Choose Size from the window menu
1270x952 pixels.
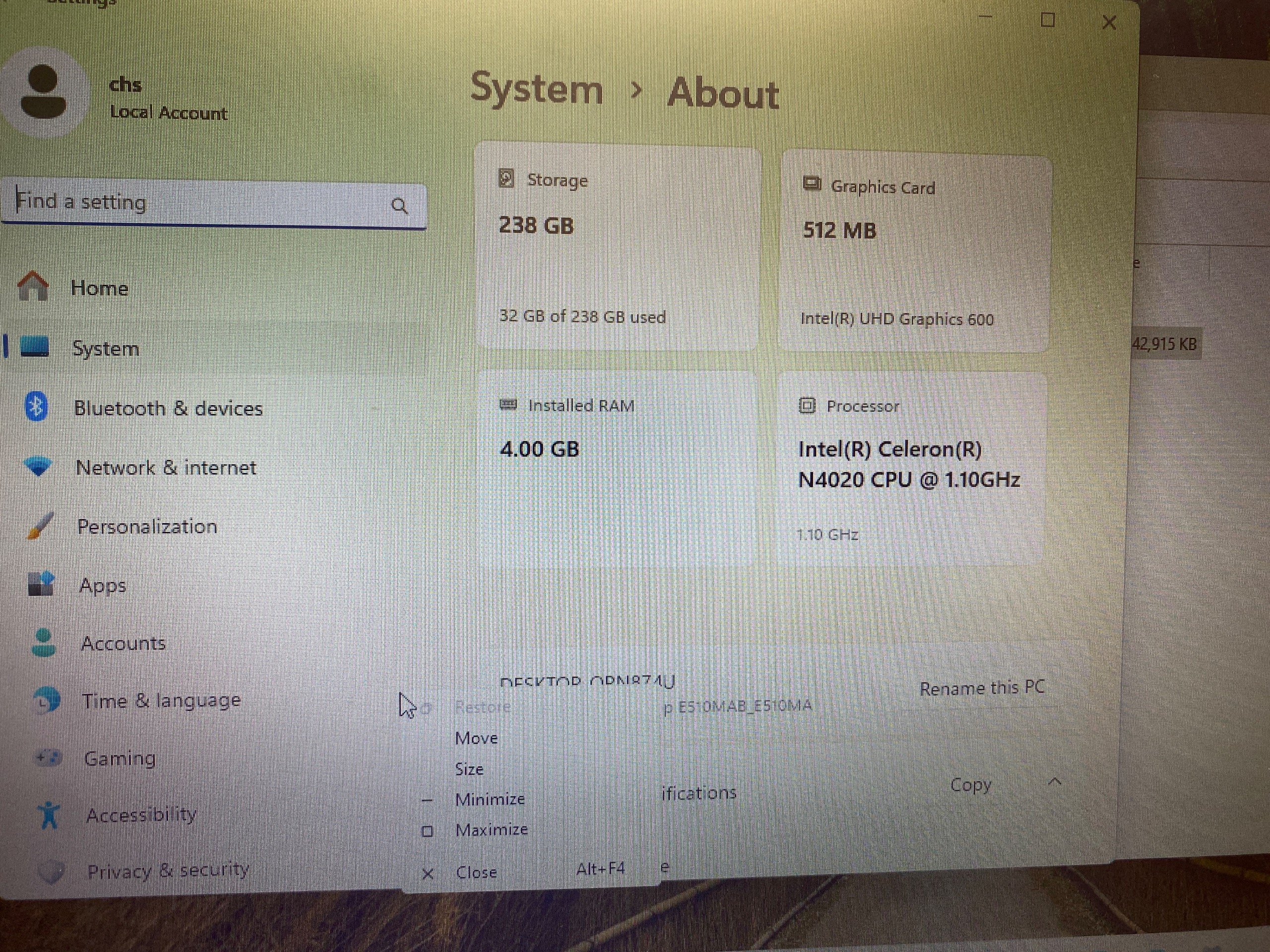pyautogui.click(x=469, y=769)
